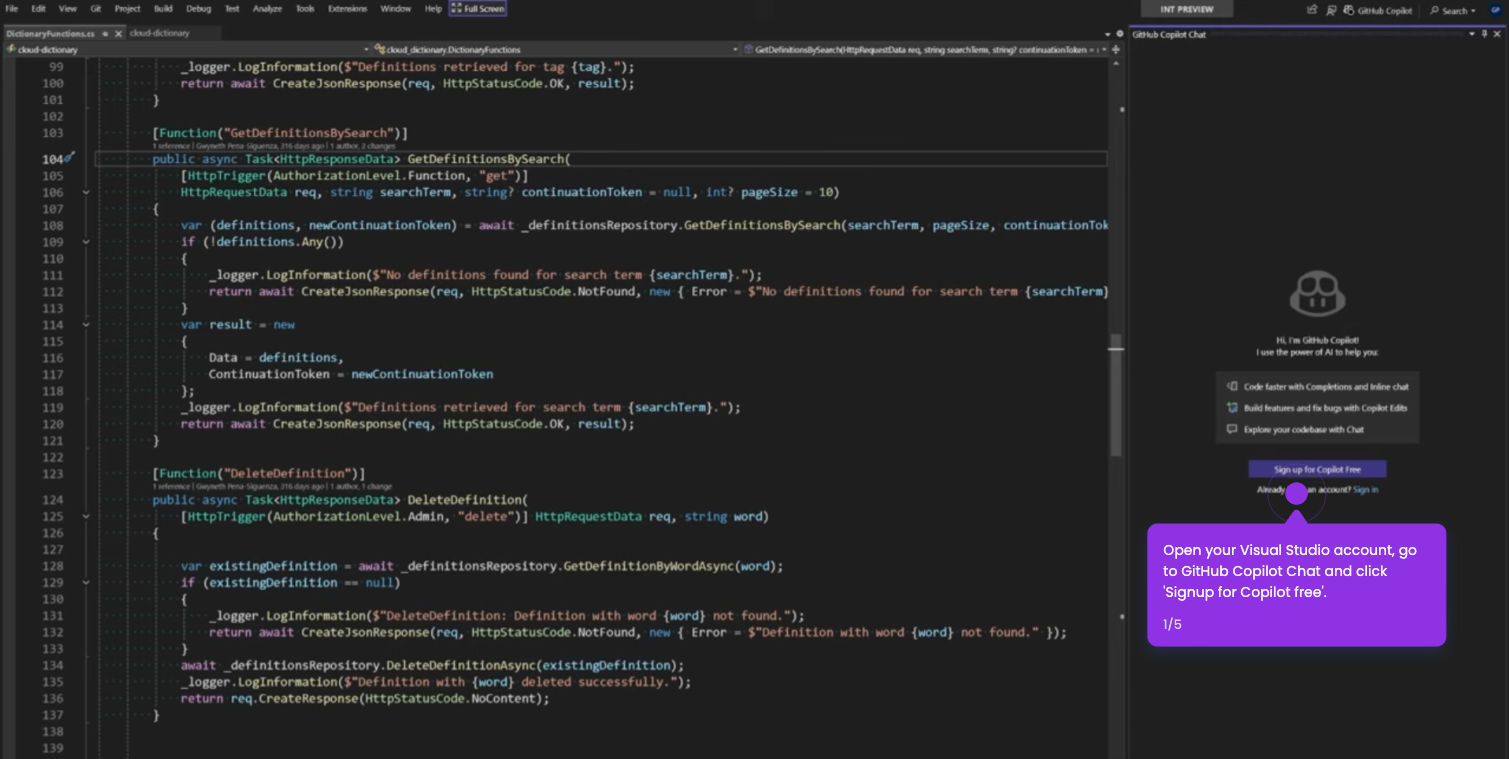
Task: Open the View menu
Action: pos(67,9)
